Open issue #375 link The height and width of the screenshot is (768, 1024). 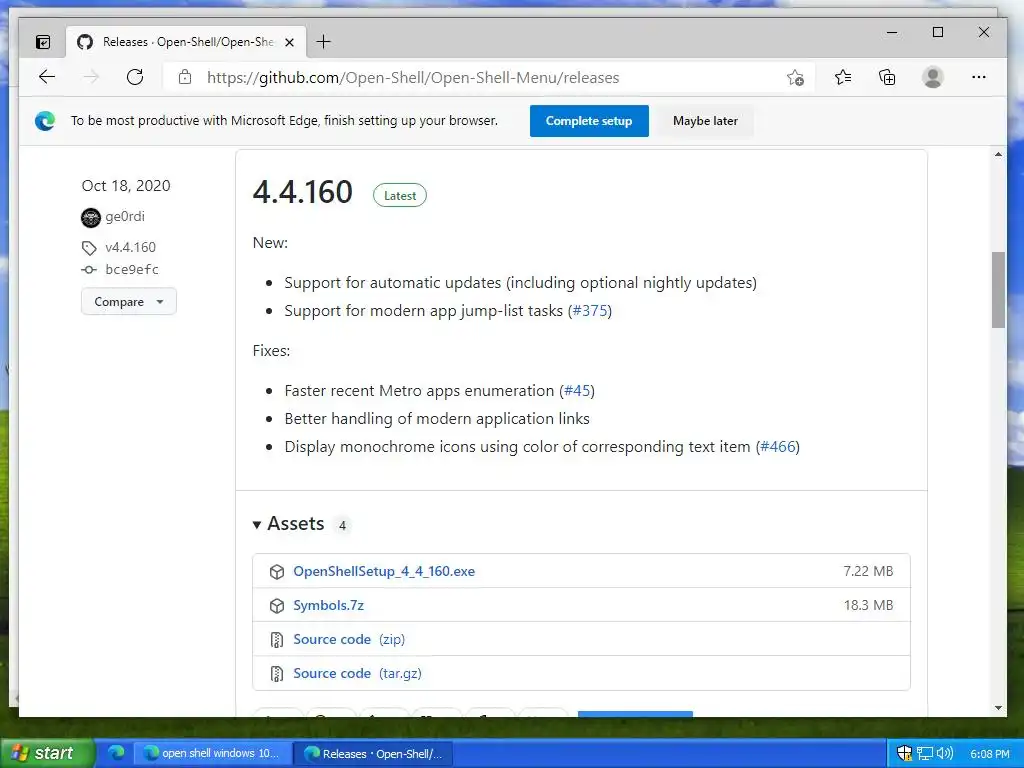point(590,311)
